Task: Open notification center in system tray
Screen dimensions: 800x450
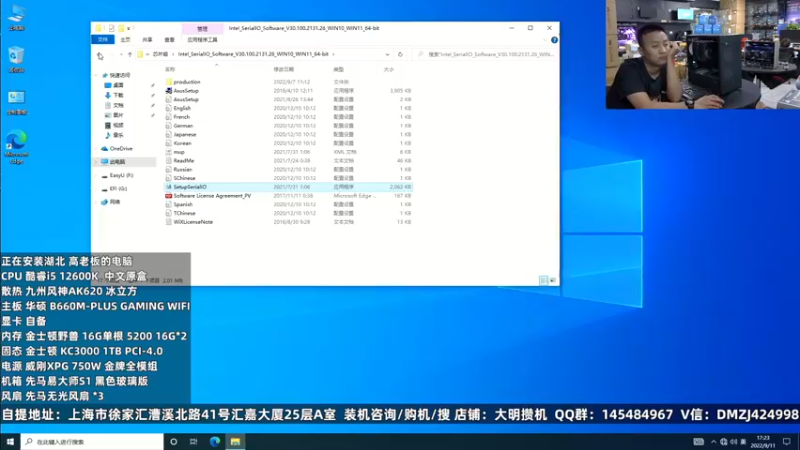Action: click(787, 442)
